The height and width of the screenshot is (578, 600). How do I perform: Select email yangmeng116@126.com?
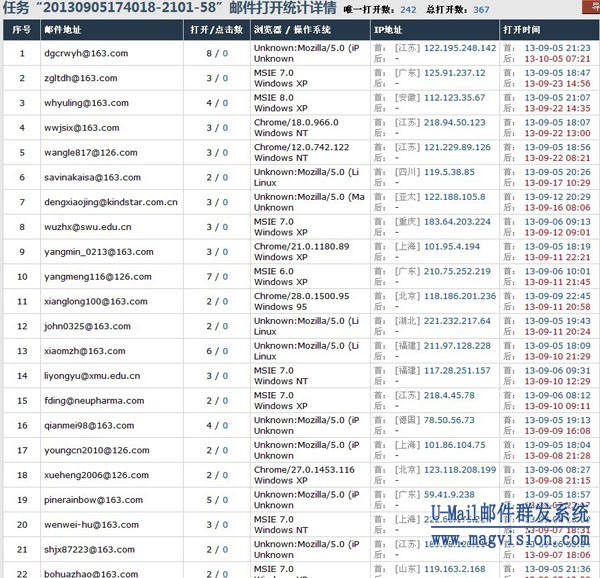pos(98,277)
